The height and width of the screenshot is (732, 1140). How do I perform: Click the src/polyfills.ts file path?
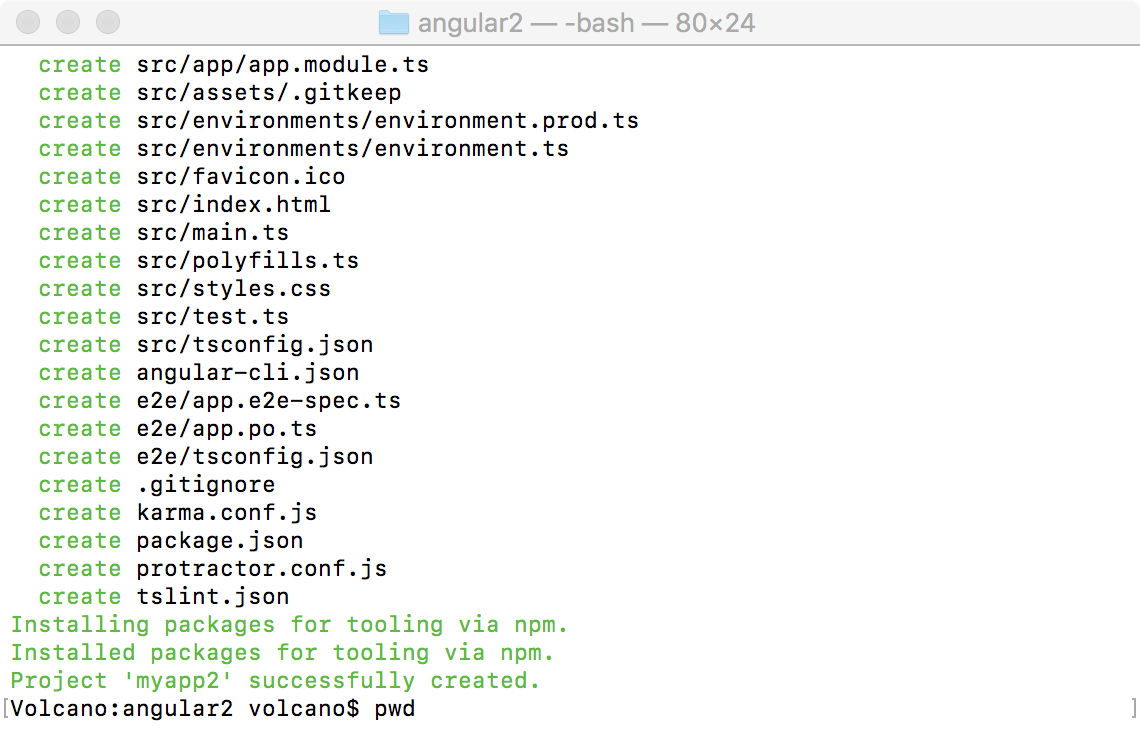(x=247, y=261)
